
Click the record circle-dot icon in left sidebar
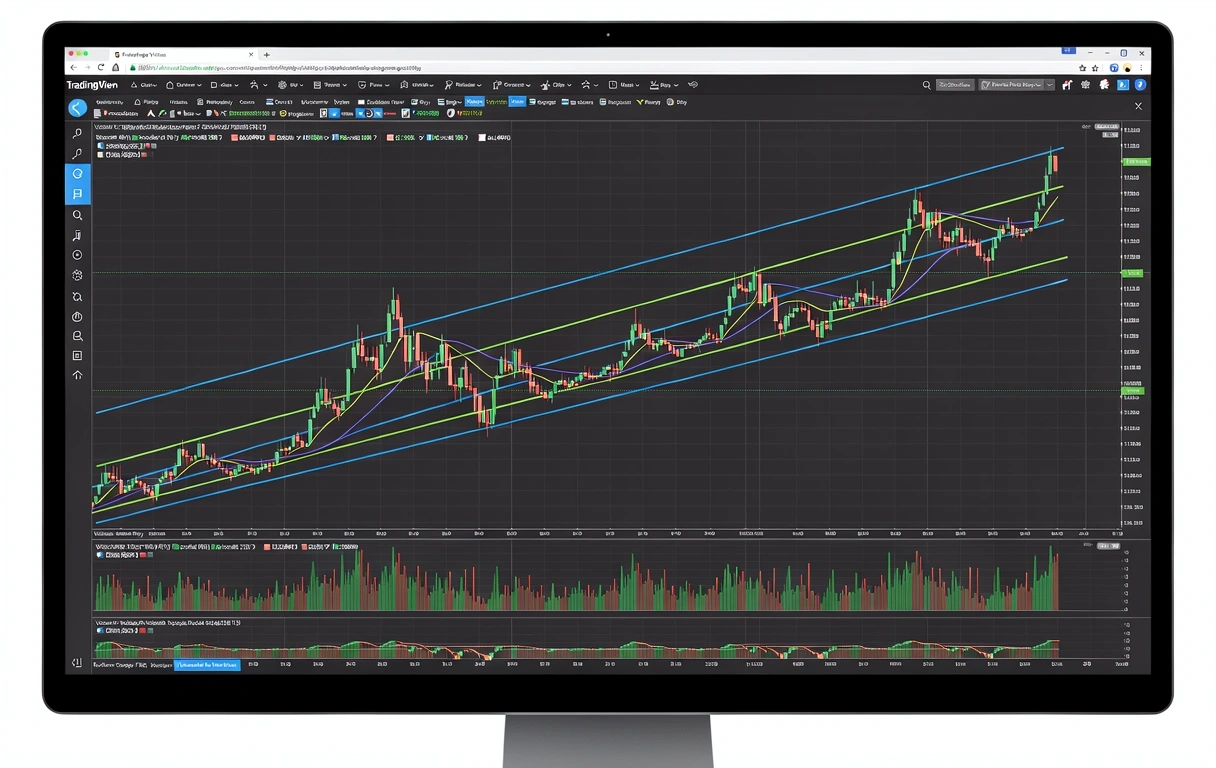[x=77, y=255]
